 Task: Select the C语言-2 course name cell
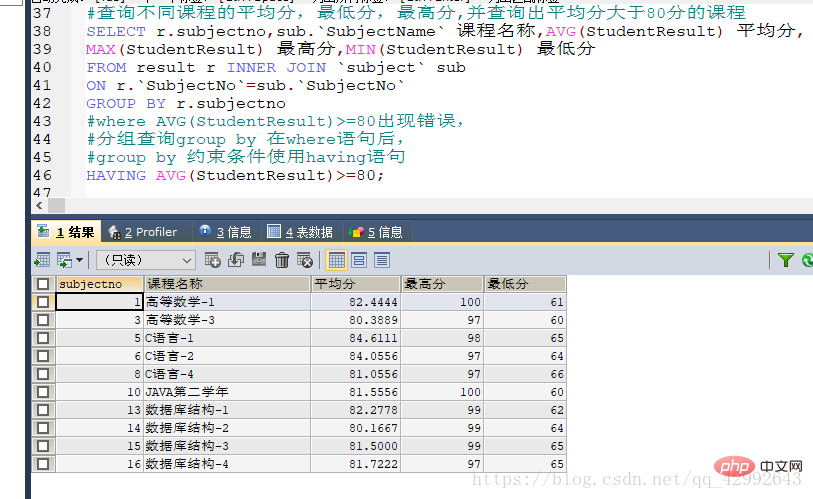click(227, 356)
